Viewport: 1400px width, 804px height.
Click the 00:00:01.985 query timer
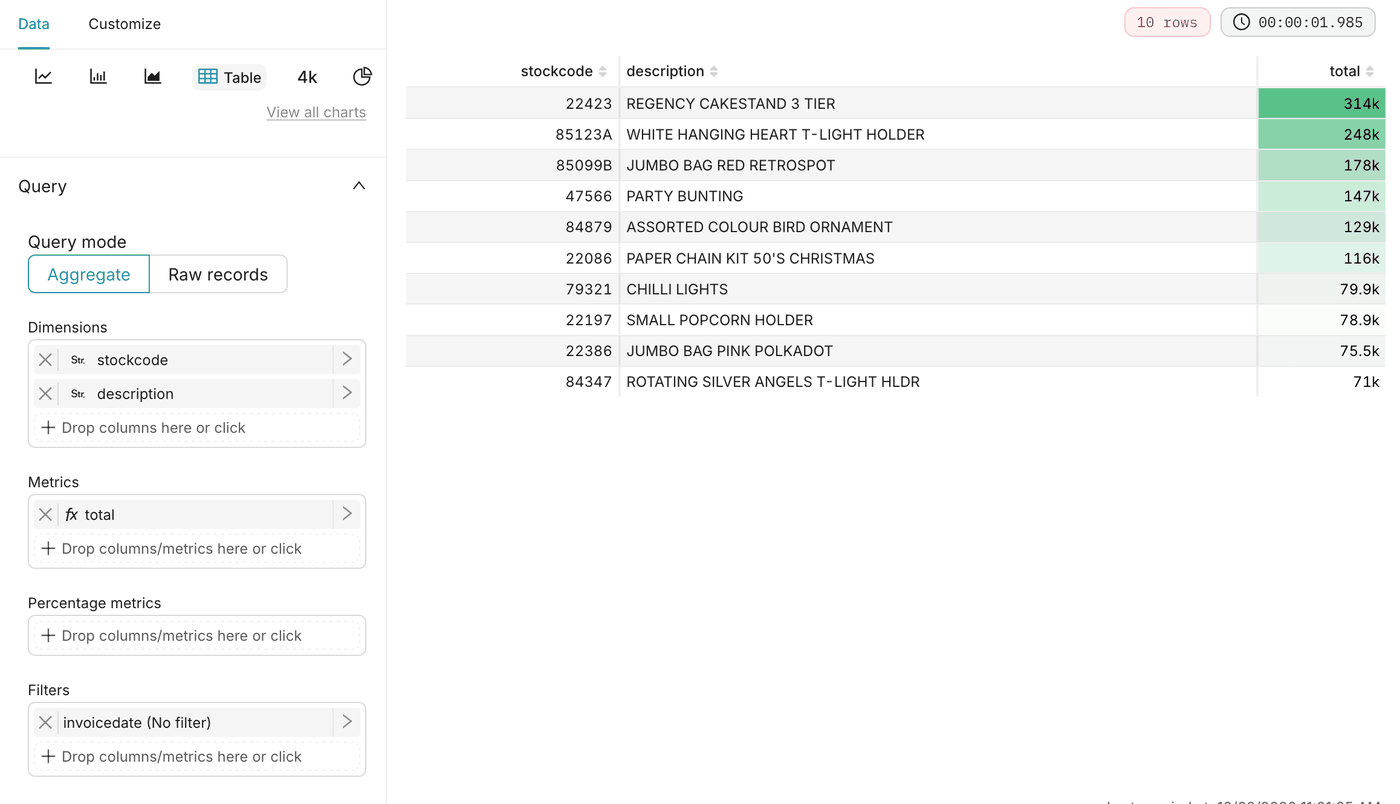[1298, 22]
